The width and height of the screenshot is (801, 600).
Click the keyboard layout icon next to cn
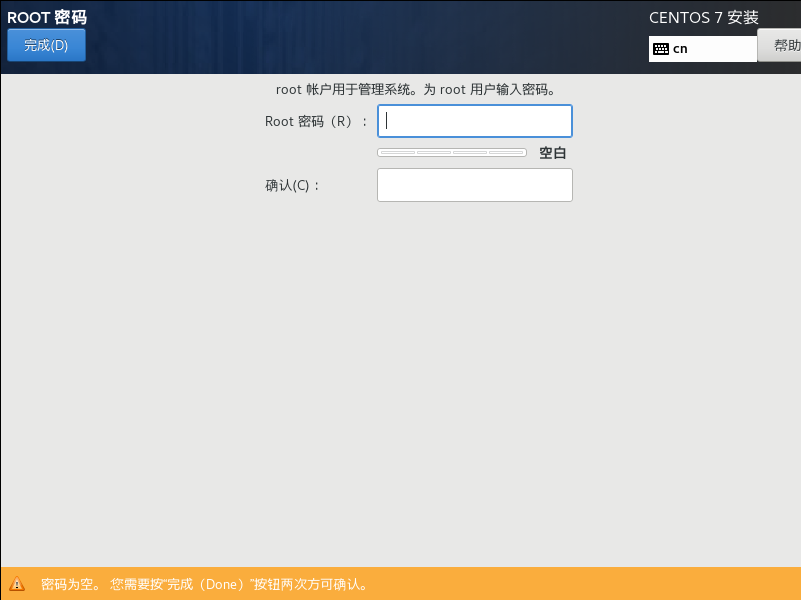pos(661,49)
